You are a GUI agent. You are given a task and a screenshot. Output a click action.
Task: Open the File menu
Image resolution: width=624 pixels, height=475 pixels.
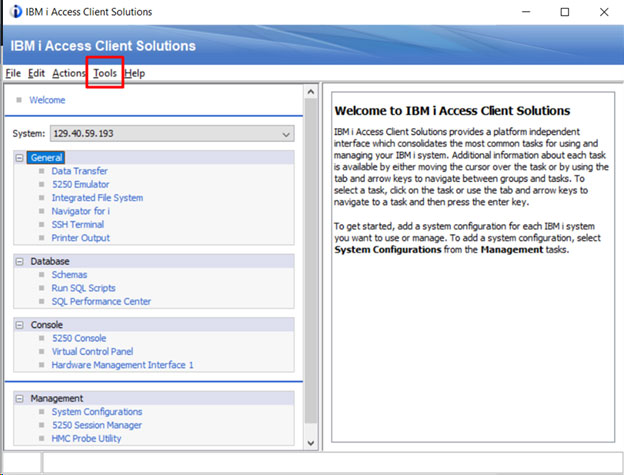pos(13,73)
